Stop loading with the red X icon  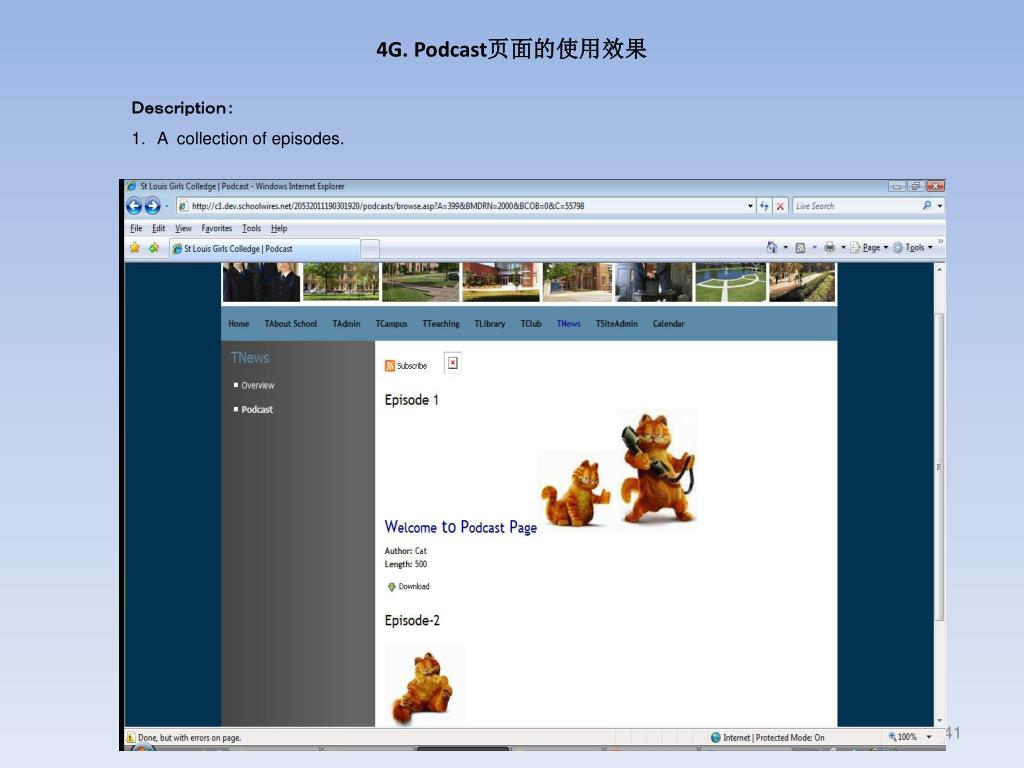coord(780,206)
